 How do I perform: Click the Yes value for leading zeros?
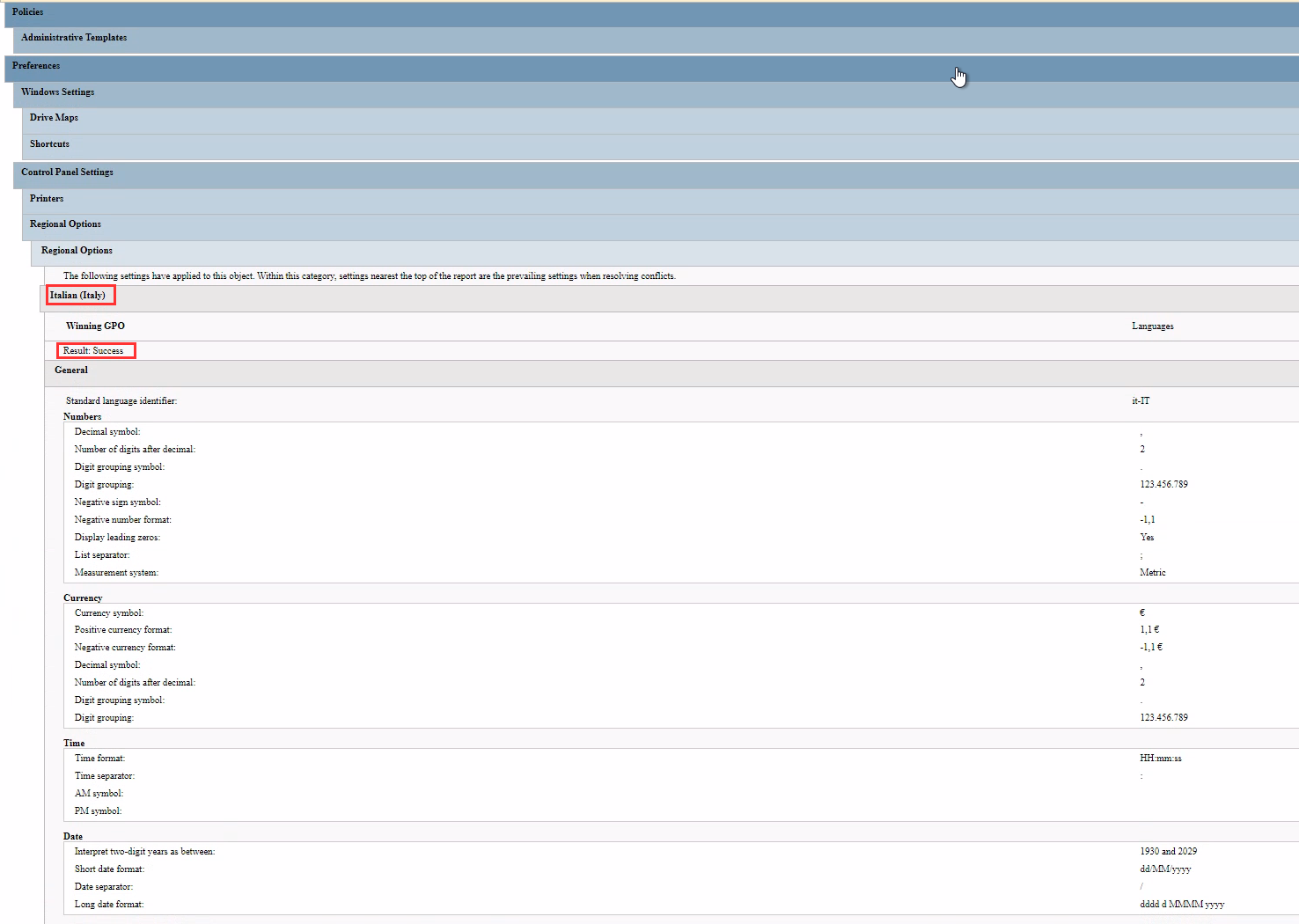[x=1147, y=538]
